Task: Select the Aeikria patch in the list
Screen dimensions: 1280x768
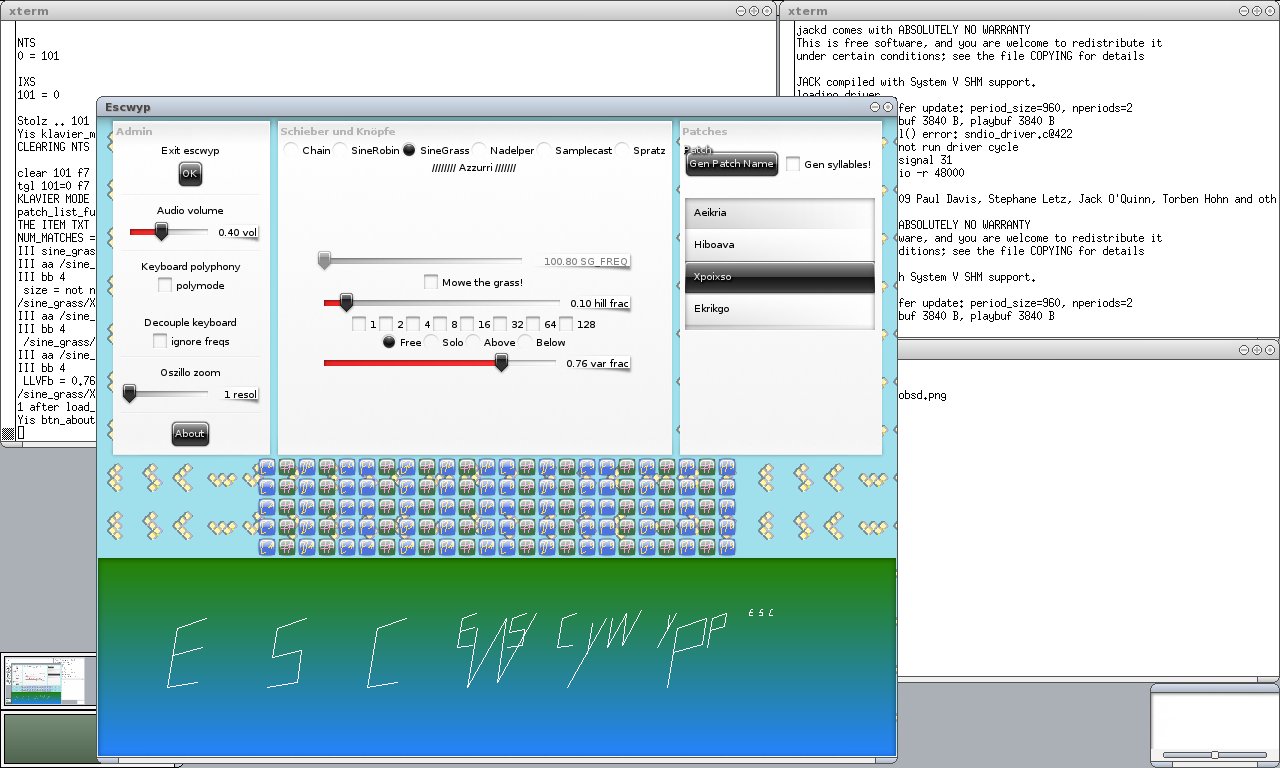Action: [x=779, y=214]
